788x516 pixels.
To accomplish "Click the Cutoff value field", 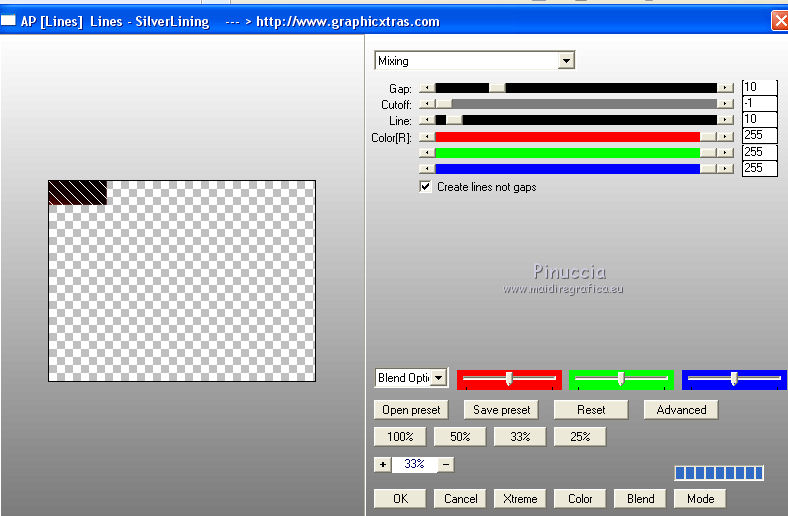I will click(x=759, y=103).
